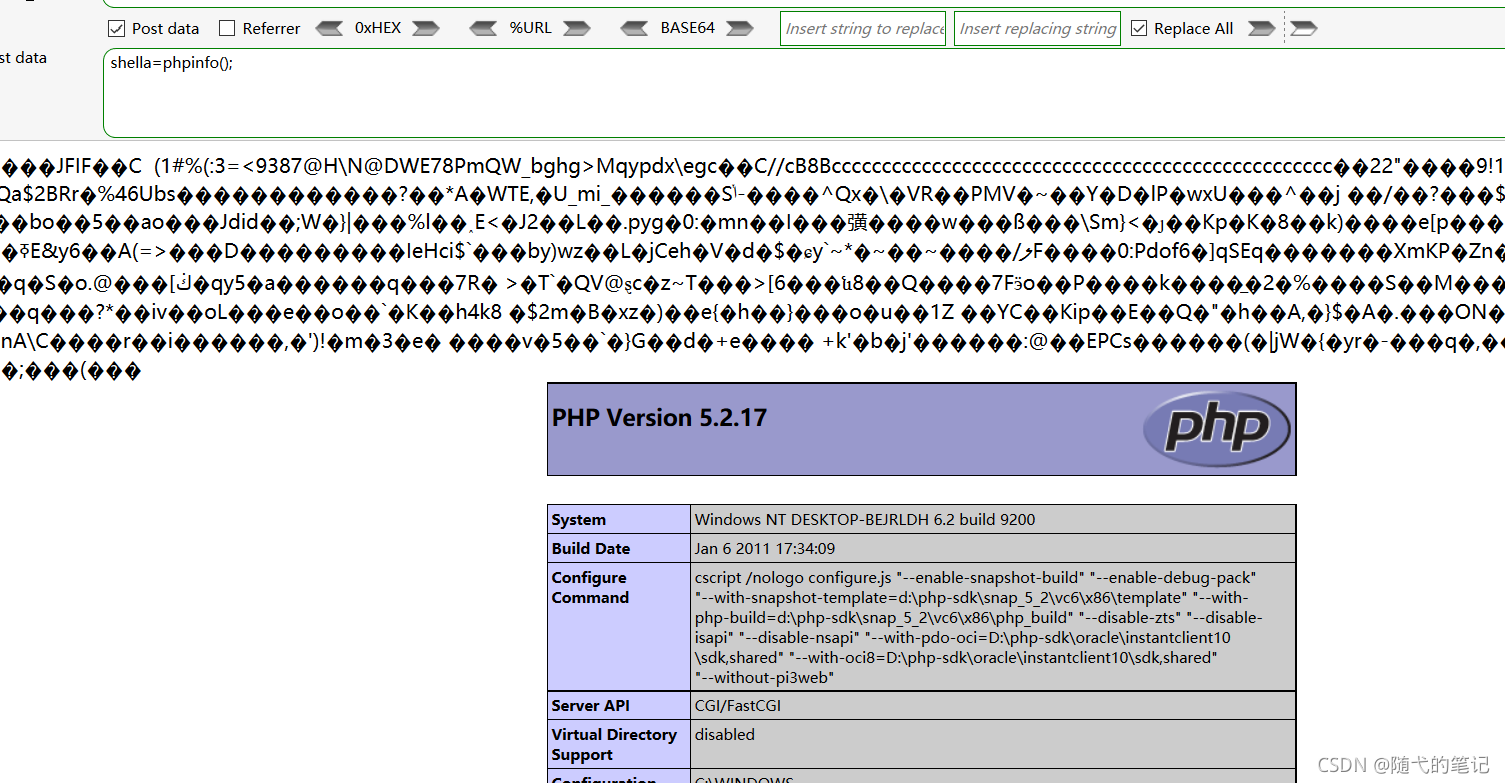This screenshot has width=1505, height=783.
Task: Click the 0xHEX label
Action: click(378, 28)
